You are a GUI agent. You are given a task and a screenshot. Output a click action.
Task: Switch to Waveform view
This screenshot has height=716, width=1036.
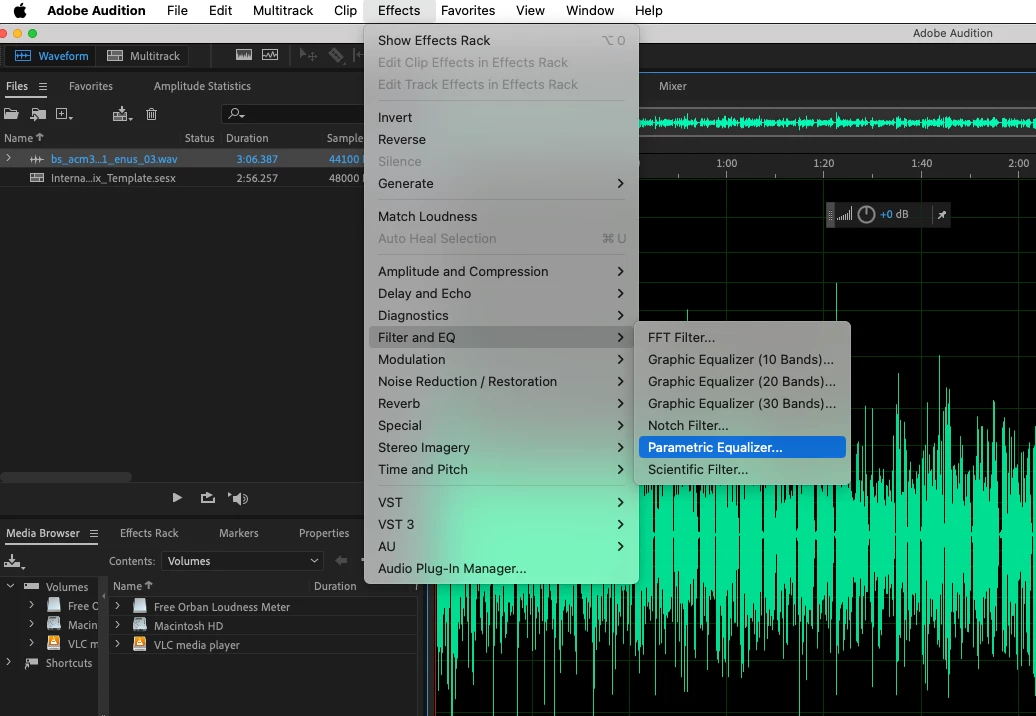click(51, 55)
